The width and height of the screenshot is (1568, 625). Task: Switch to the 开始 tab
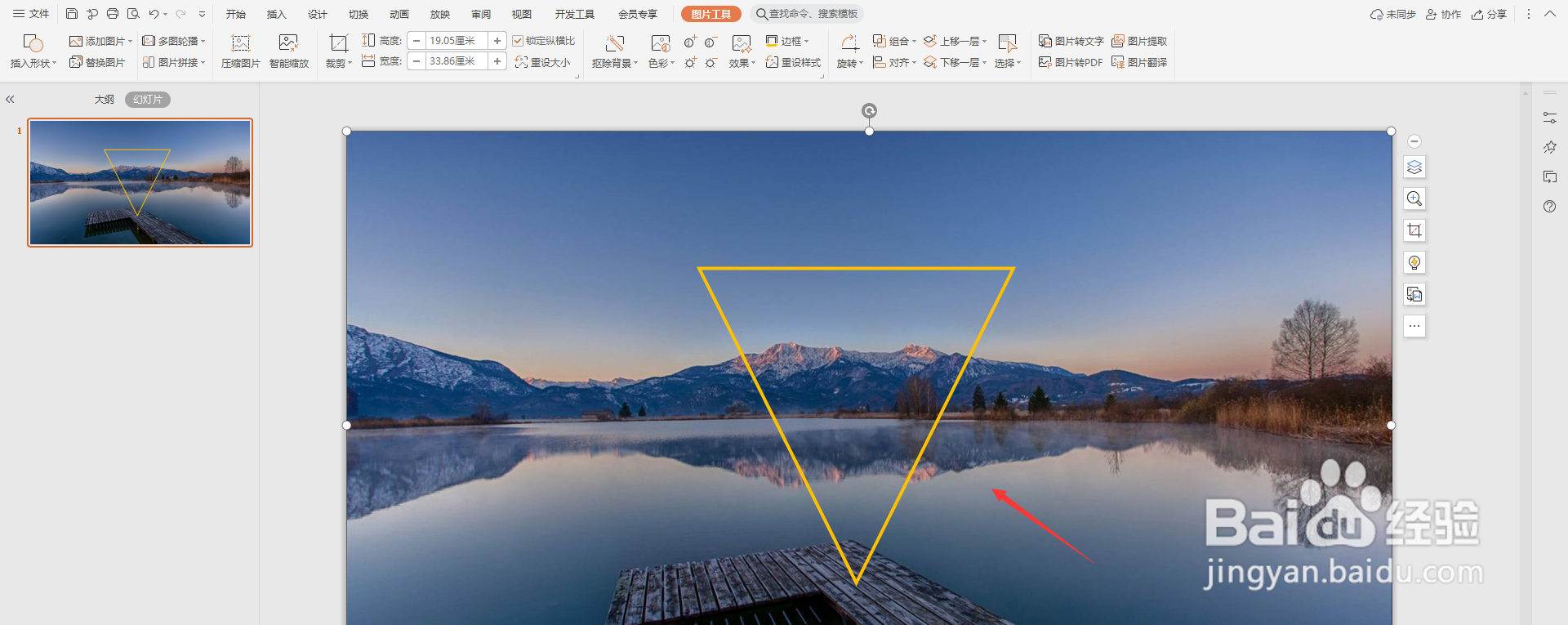(236, 14)
